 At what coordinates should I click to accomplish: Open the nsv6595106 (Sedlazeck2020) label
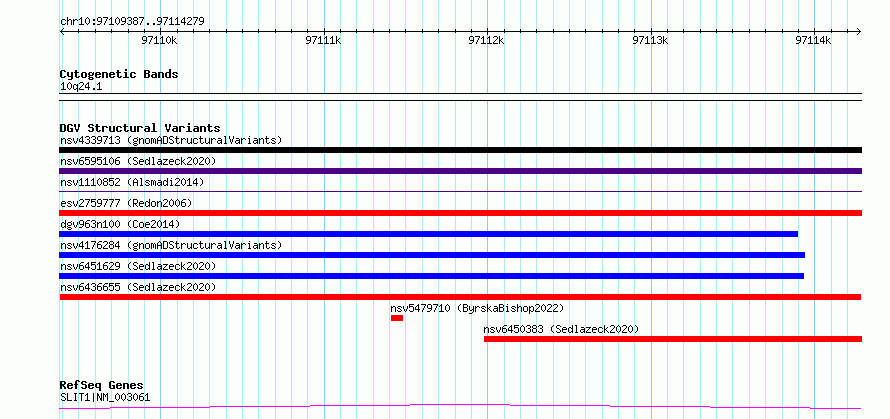pyautogui.click(x=138, y=161)
